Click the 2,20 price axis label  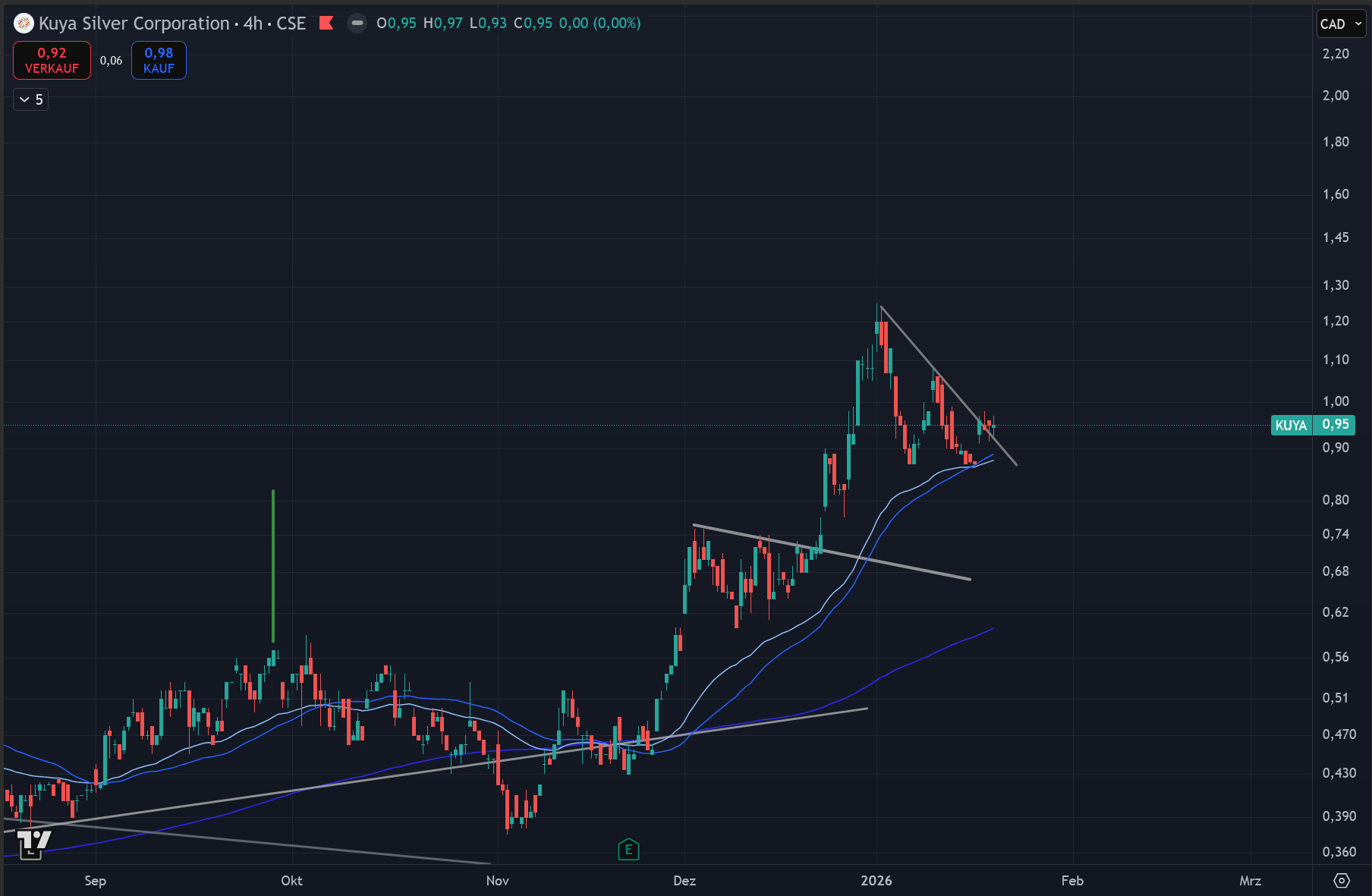(x=1336, y=54)
